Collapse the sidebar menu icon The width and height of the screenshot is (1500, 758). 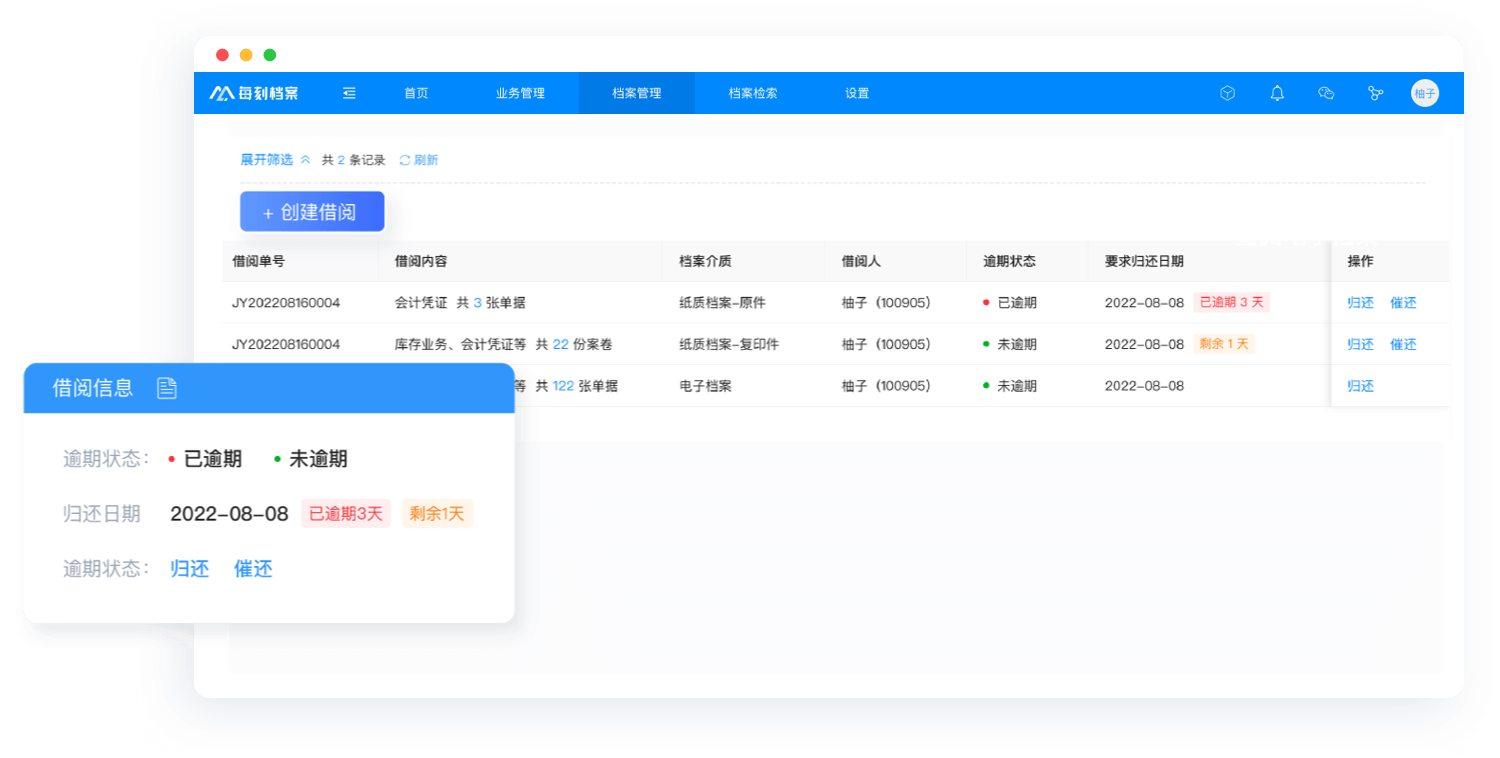(x=349, y=93)
